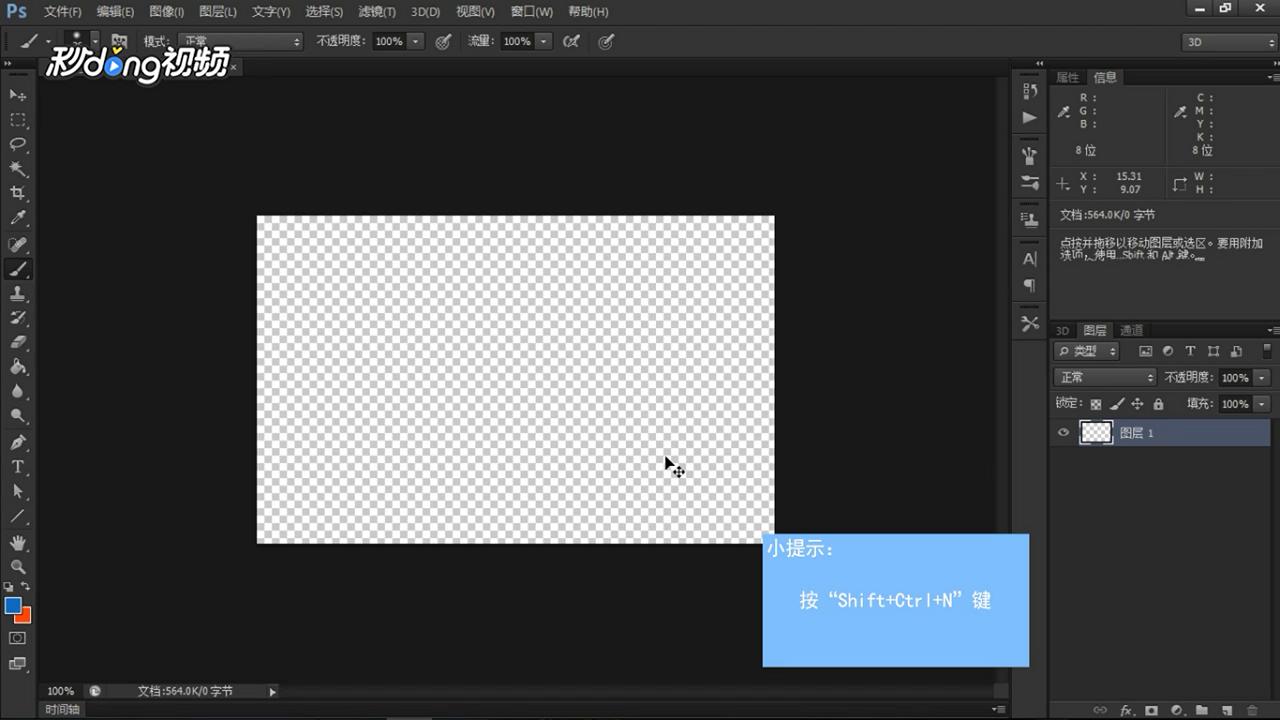Select the Hand tool
This screenshot has height=720, width=1280.
[x=18, y=543]
